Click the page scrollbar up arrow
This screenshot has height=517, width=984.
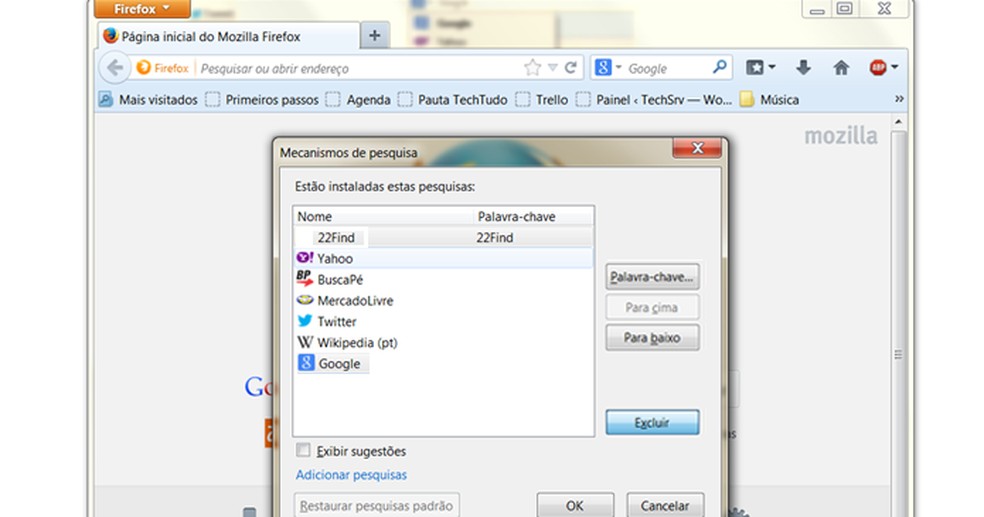point(898,122)
